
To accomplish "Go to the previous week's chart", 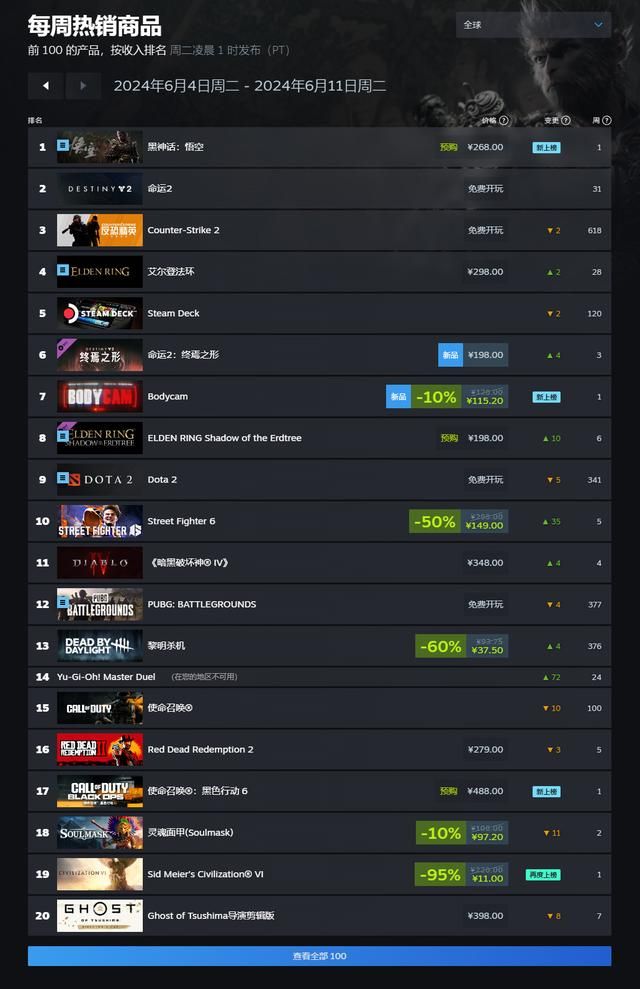I will click(45, 86).
